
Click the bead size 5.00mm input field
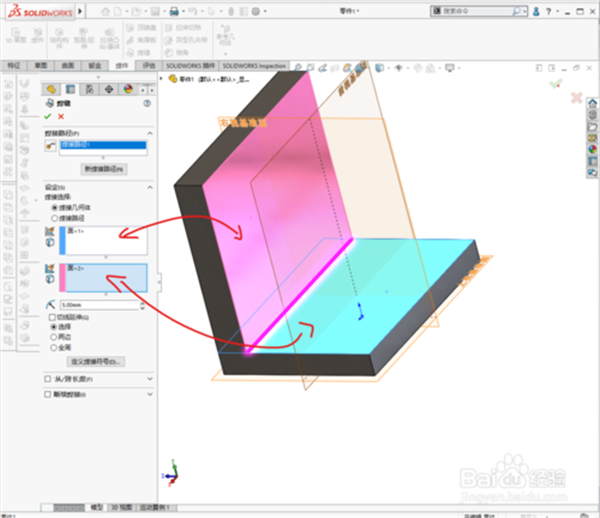(99, 305)
